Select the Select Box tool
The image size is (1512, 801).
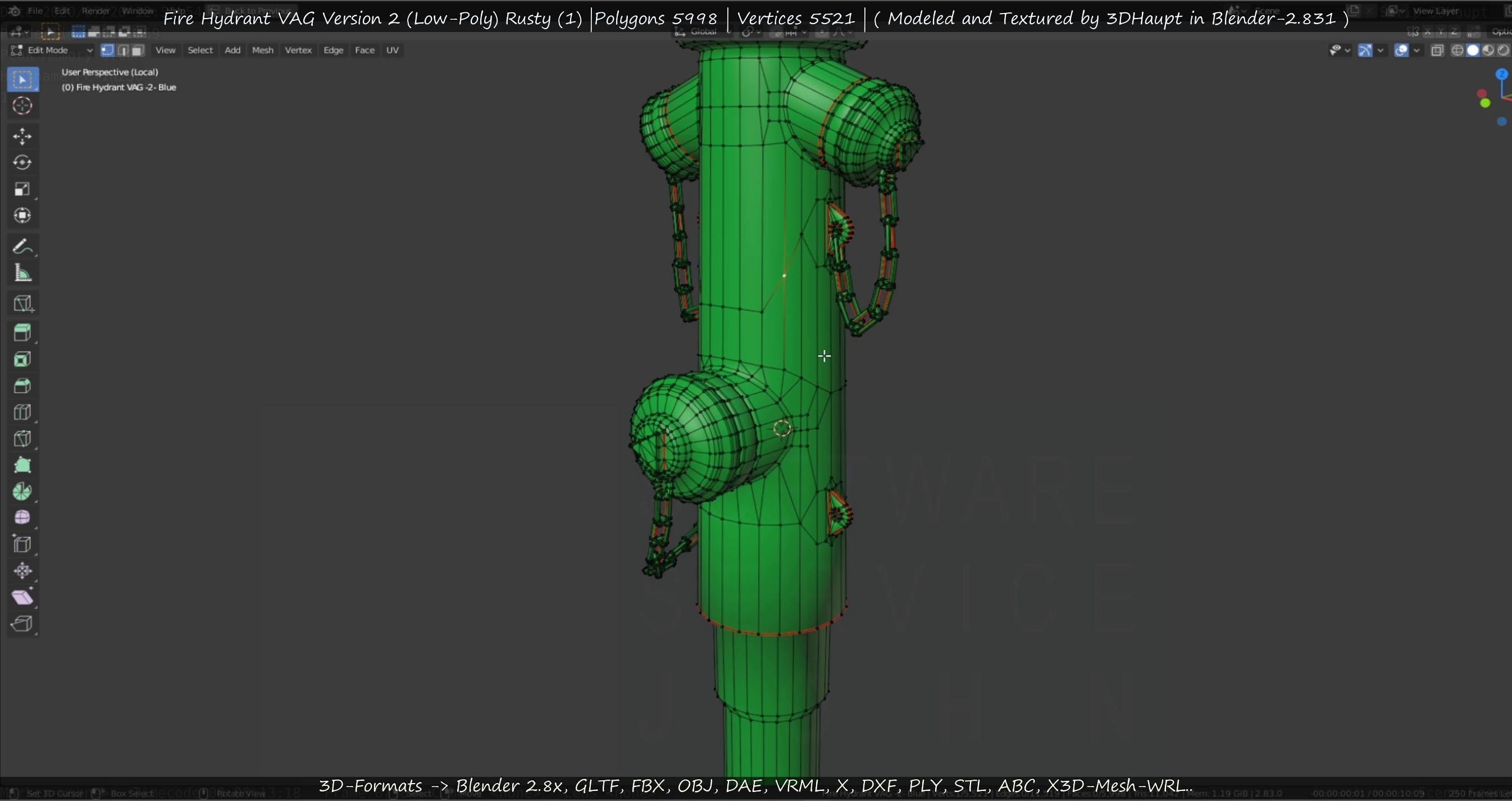23,79
